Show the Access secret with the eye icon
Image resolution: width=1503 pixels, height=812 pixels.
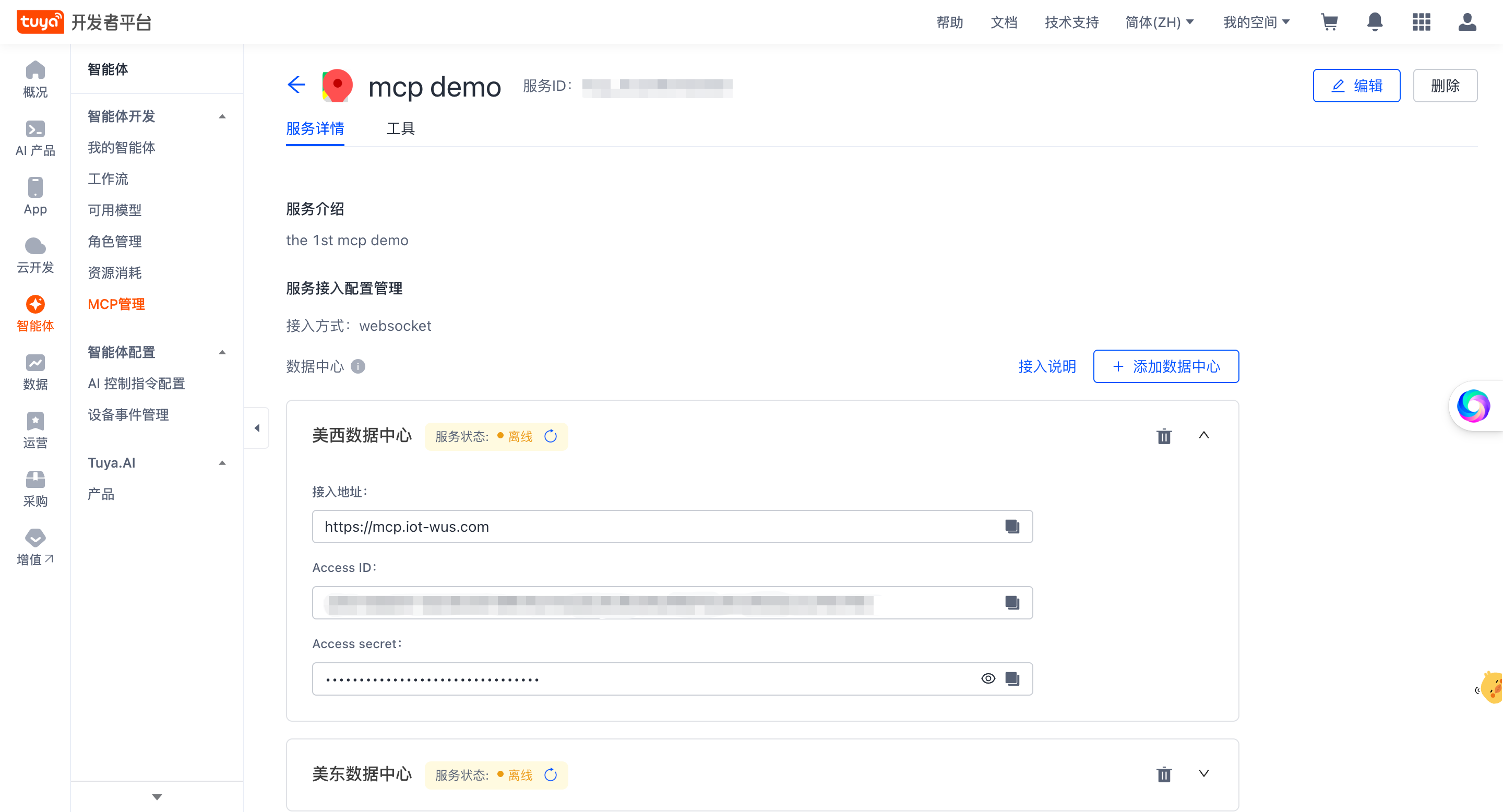[x=988, y=678]
